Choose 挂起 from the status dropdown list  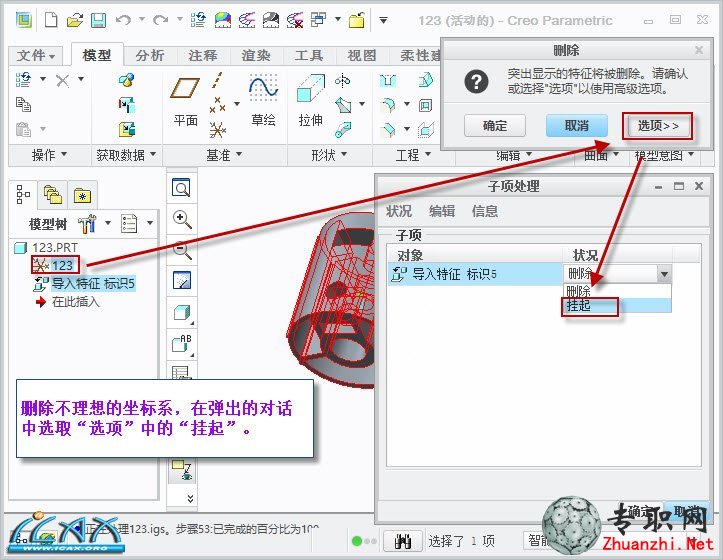[616, 305]
